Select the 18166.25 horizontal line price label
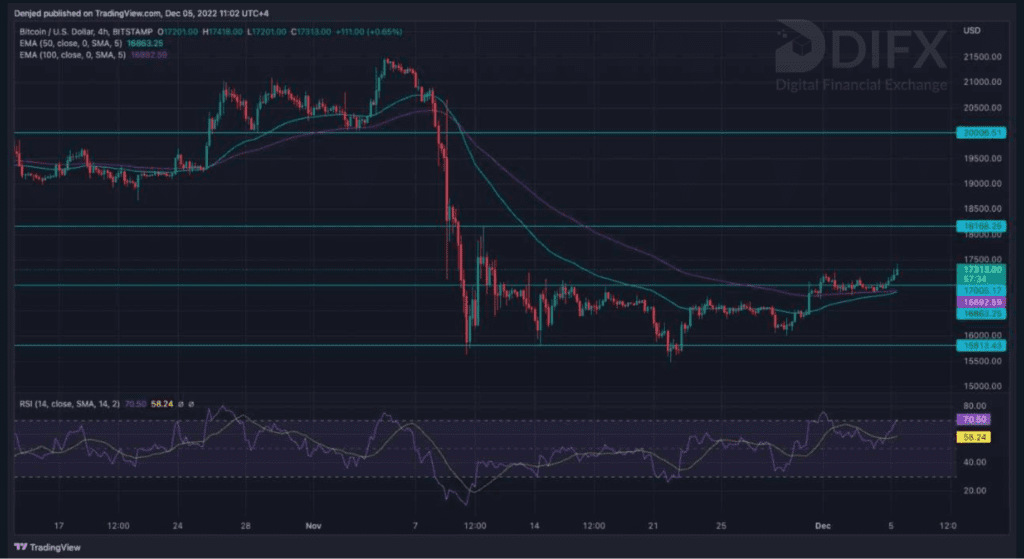Screen dimensions: 1024x559 point(981,226)
